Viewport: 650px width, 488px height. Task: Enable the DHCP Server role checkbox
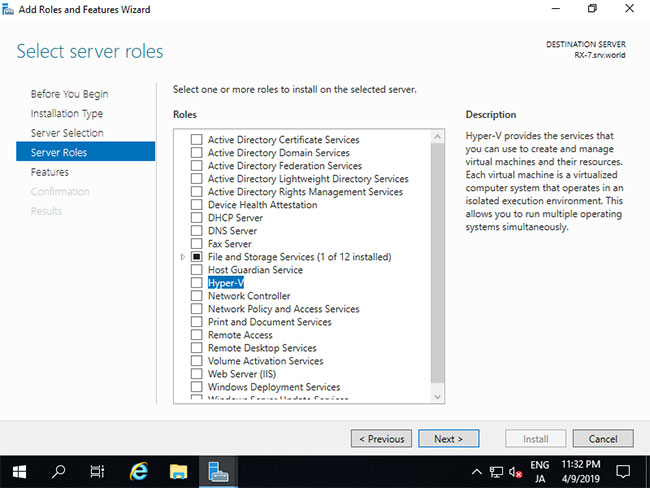(x=196, y=218)
